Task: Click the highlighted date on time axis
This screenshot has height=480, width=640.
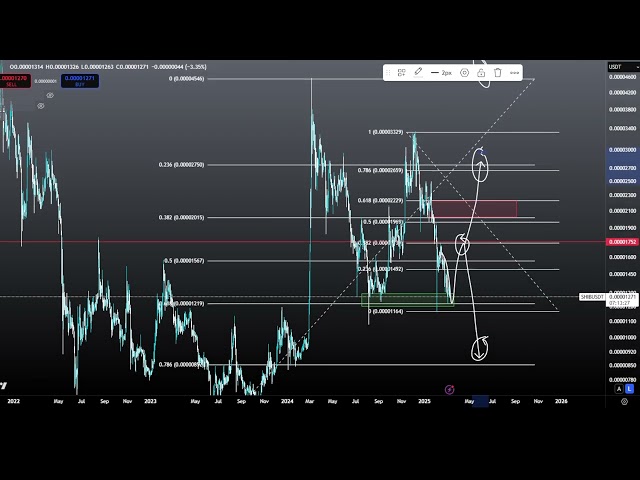Action: tap(480, 401)
